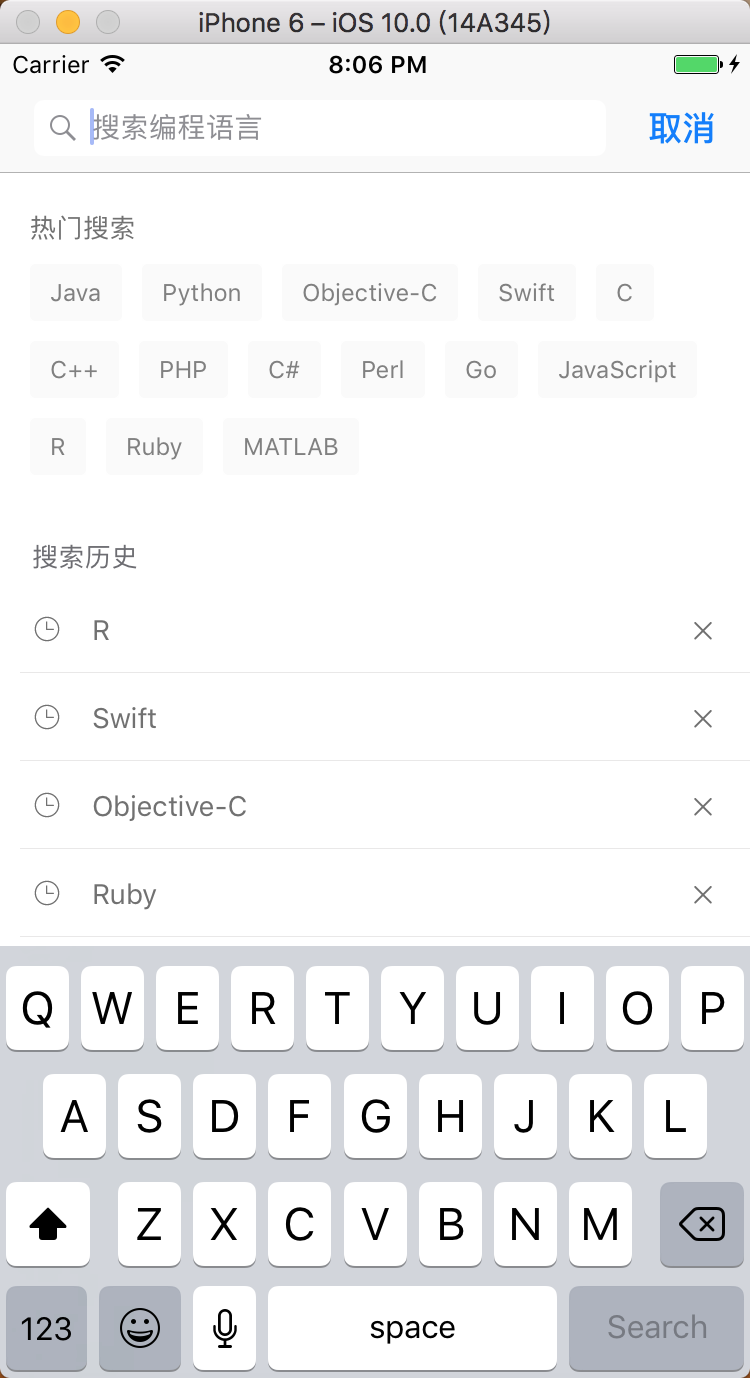The height and width of the screenshot is (1378, 750).
Task: Delete the Ruby history entry
Action: 703,895
